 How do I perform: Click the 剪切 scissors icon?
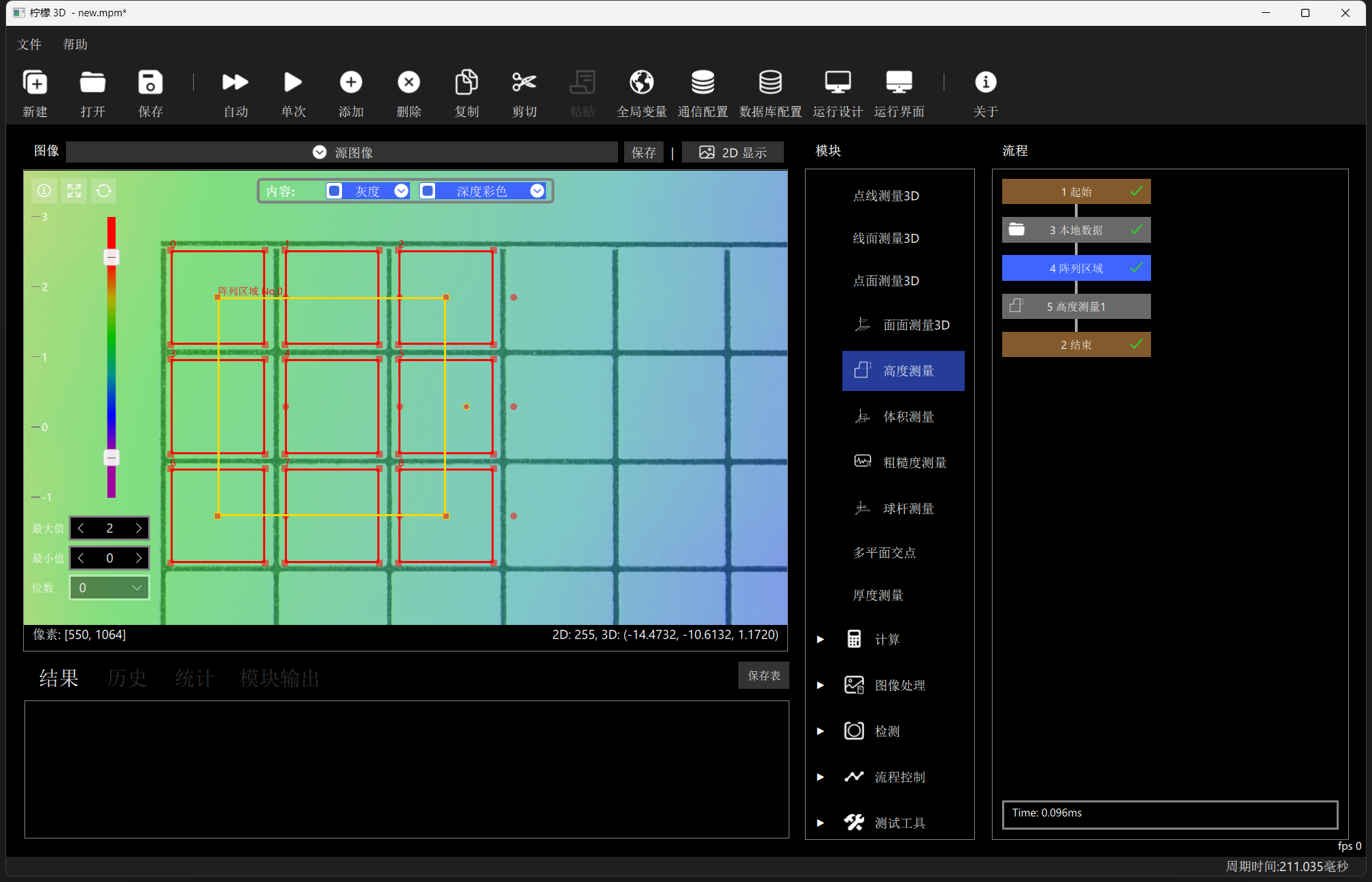[524, 82]
